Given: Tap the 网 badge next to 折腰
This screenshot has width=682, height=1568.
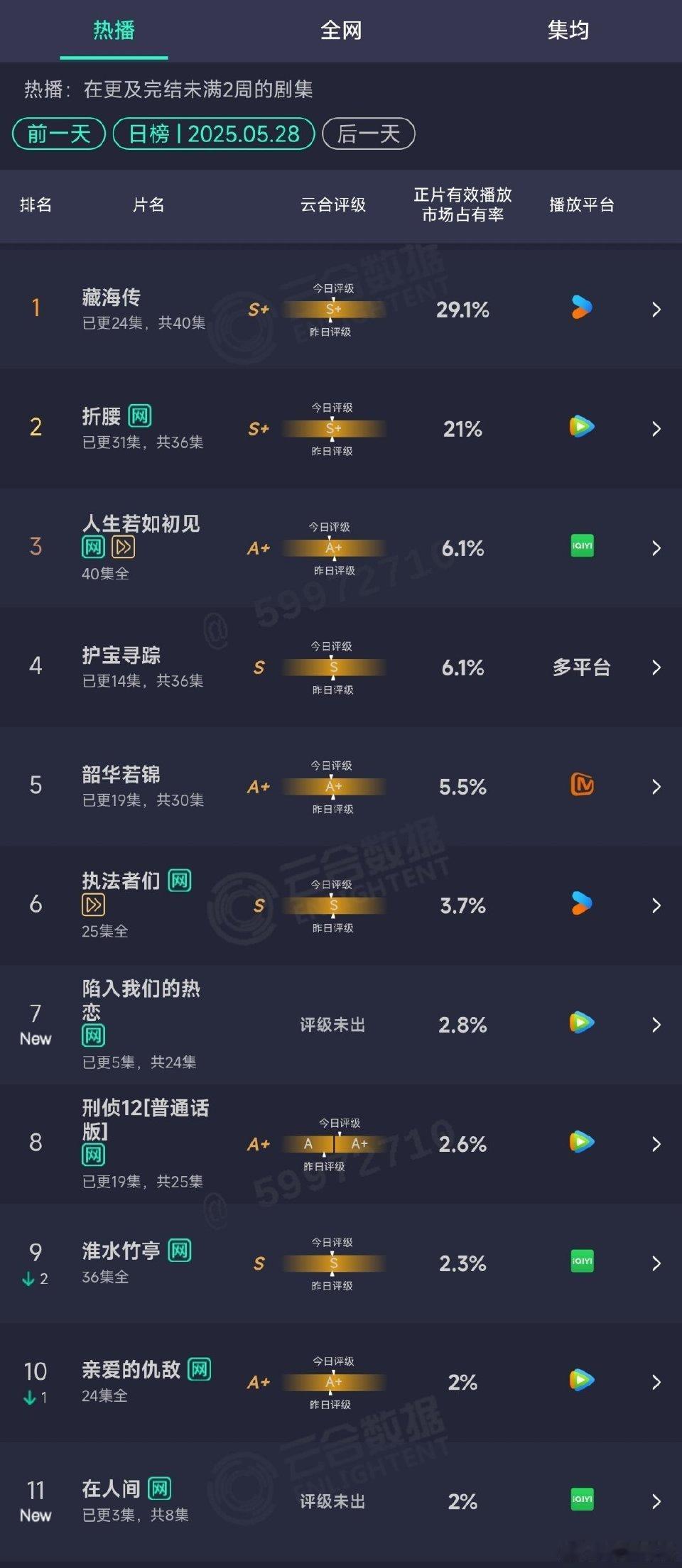Looking at the screenshot, I should pyautogui.click(x=140, y=415).
